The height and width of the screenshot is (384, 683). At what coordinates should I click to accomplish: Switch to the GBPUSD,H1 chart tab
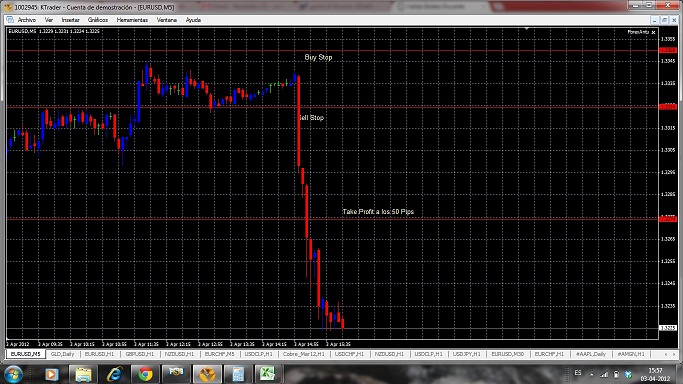140,354
